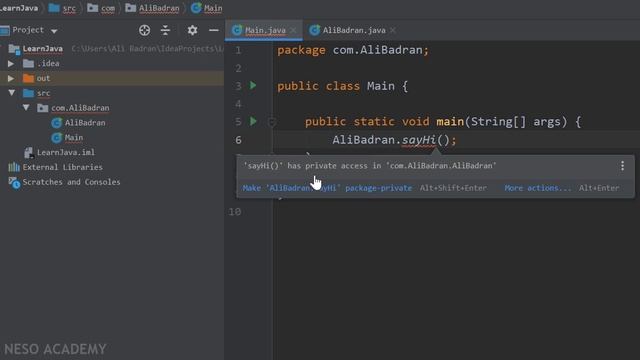Image resolution: width=640 pixels, height=360 pixels.
Task: Click com breadcrumb in navigation bar
Action: 108,8
